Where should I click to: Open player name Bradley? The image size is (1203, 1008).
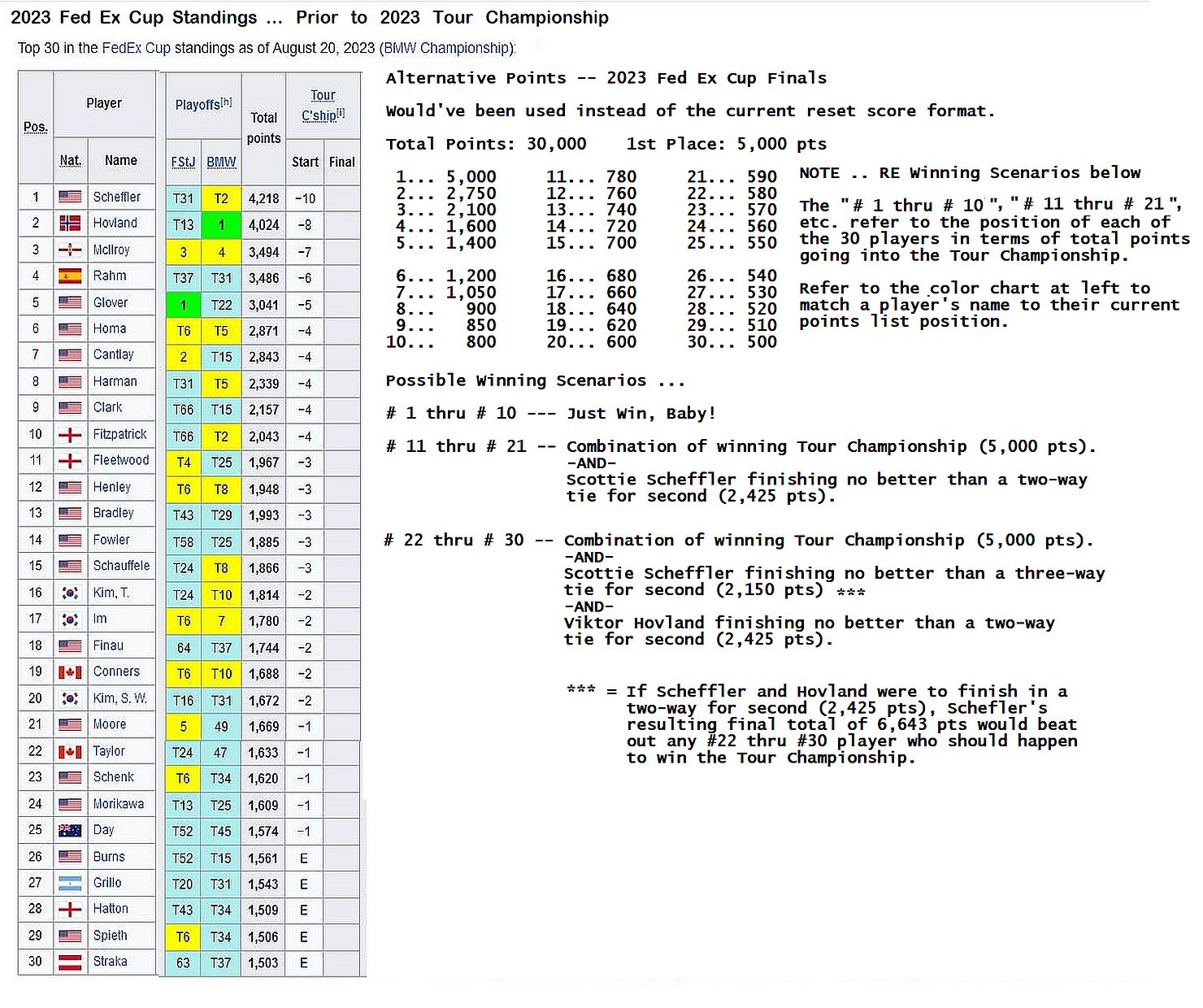(113, 513)
